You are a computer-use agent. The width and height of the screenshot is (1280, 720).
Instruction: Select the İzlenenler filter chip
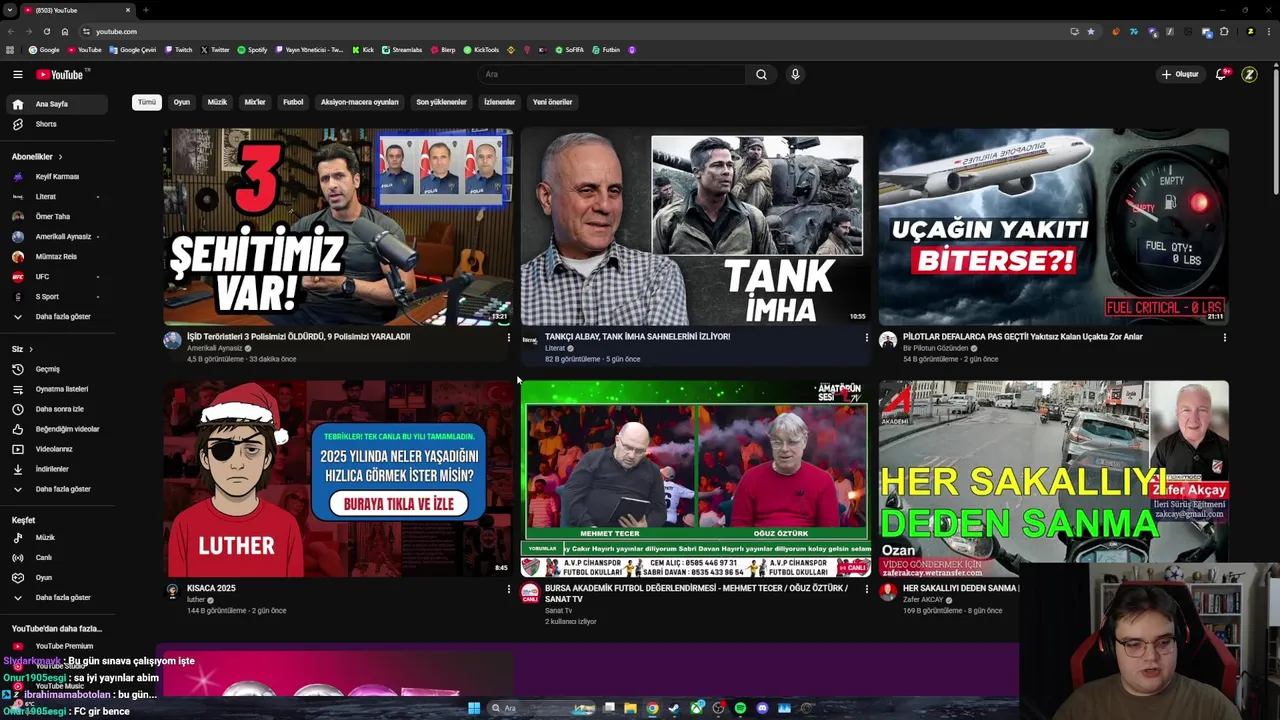pos(499,102)
